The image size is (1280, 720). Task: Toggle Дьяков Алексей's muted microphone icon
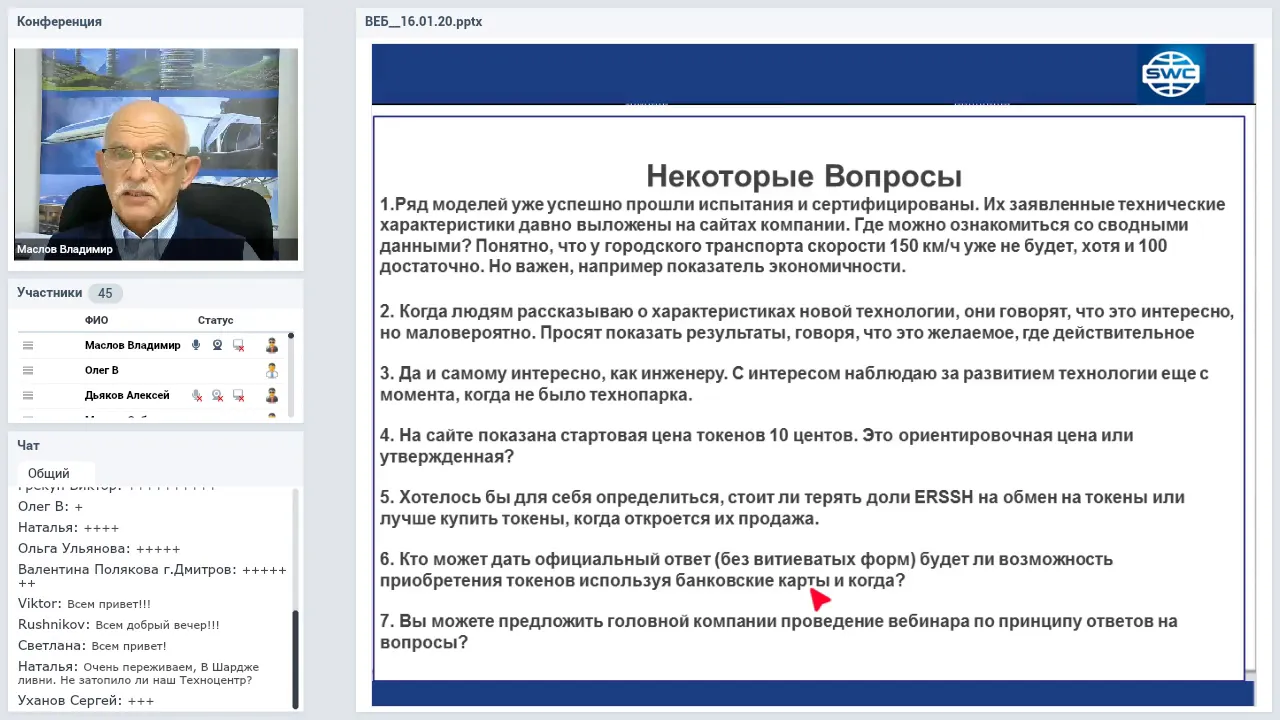coord(197,396)
